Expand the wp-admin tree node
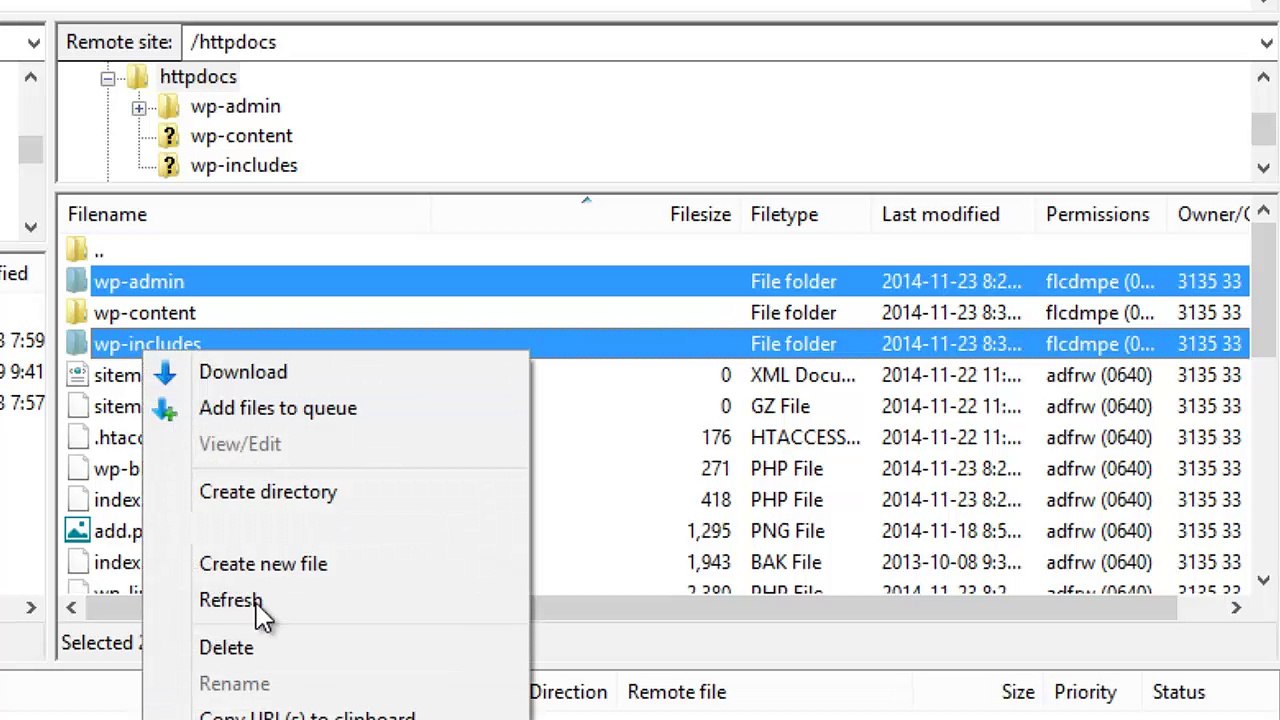The image size is (1280, 720). (139, 107)
